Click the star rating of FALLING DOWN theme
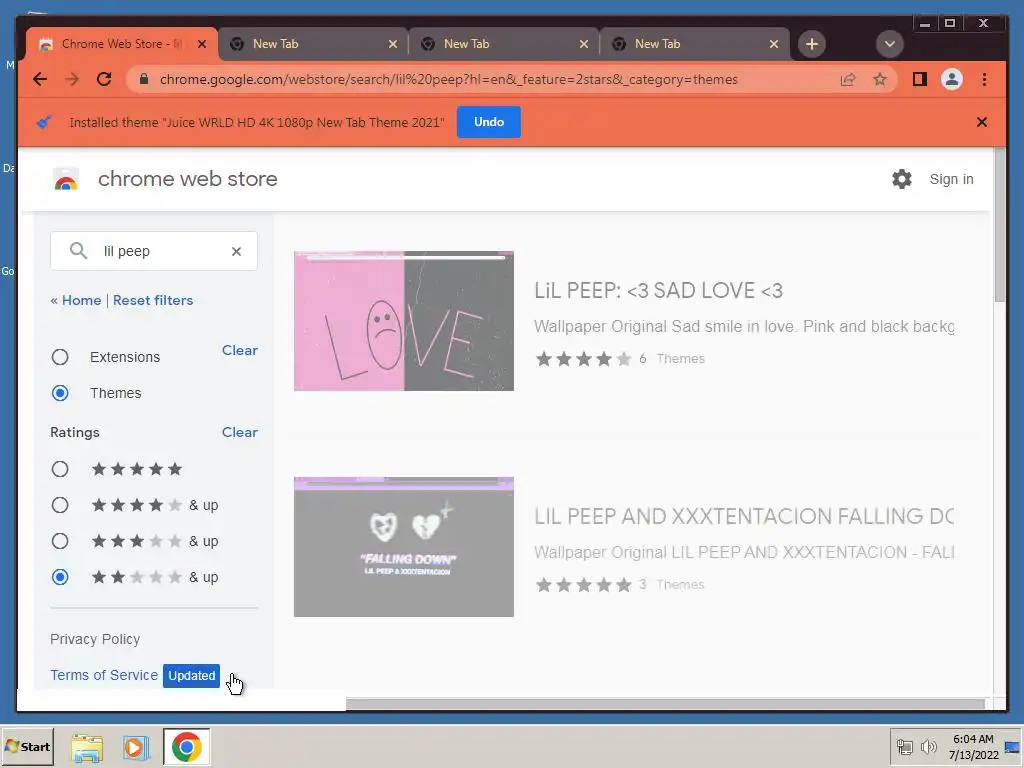Image resolution: width=1024 pixels, height=768 pixels. click(584, 584)
